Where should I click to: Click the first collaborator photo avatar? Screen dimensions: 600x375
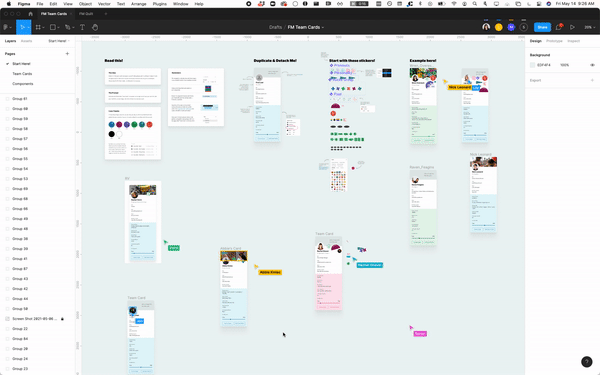point(486,27)
